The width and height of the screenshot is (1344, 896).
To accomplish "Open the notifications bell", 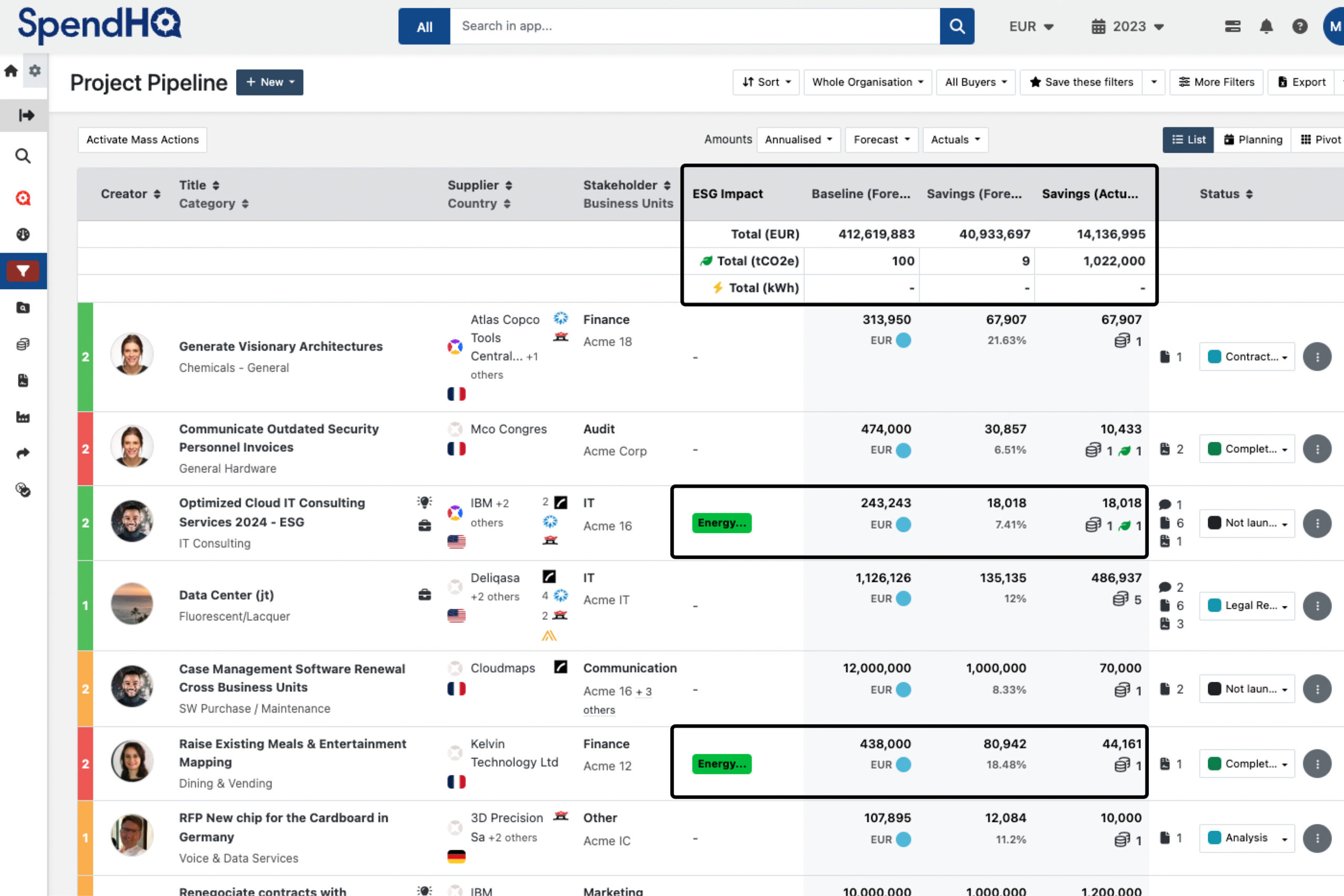I will [x=1266, y=26].
